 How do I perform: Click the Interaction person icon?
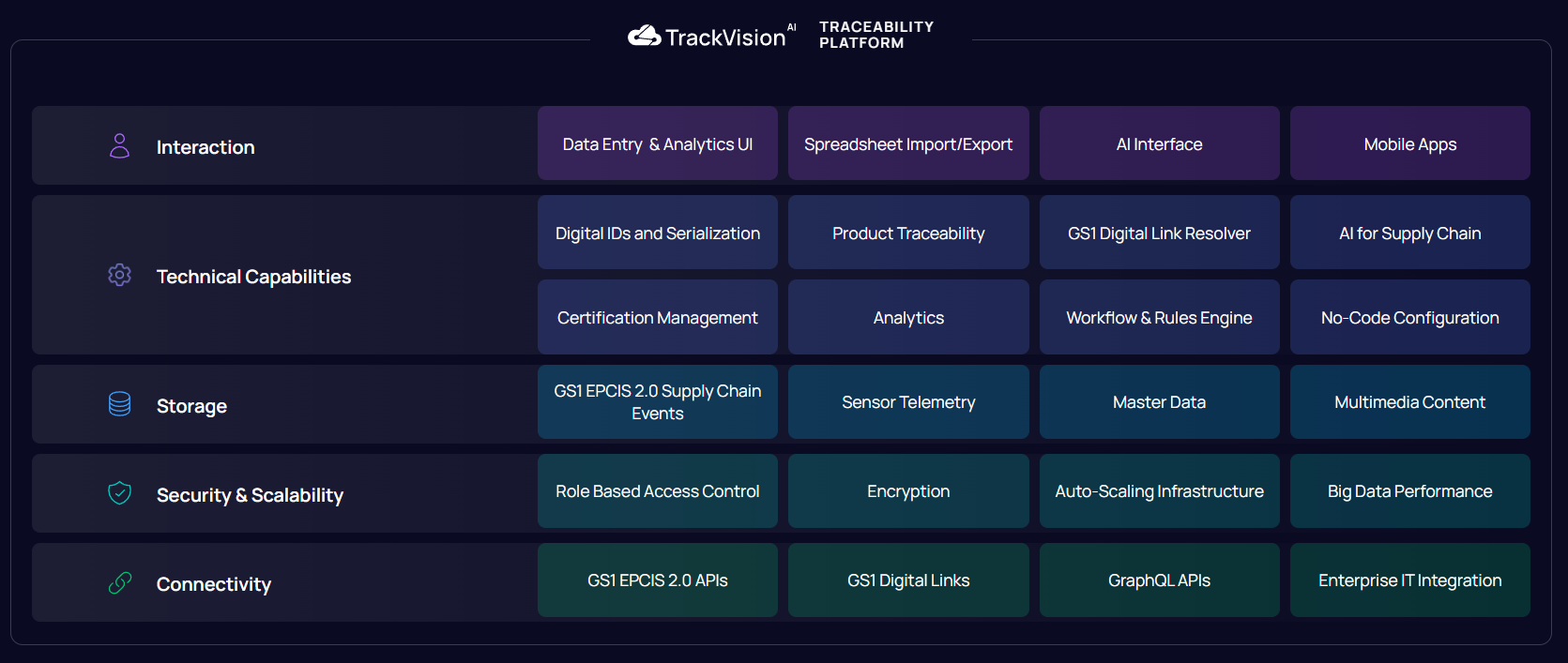(x=120, y=145)
